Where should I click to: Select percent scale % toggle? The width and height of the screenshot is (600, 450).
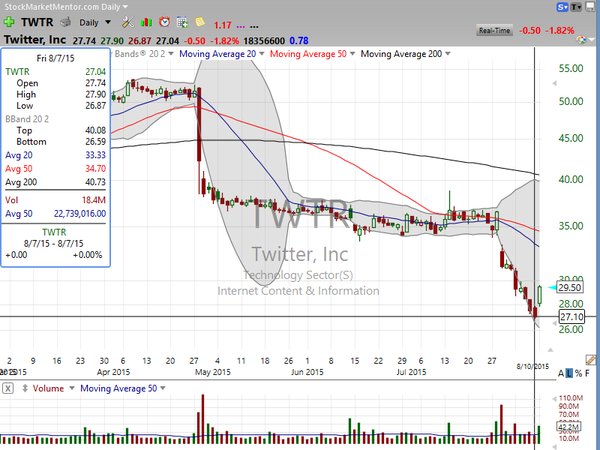tap(578, 373)
